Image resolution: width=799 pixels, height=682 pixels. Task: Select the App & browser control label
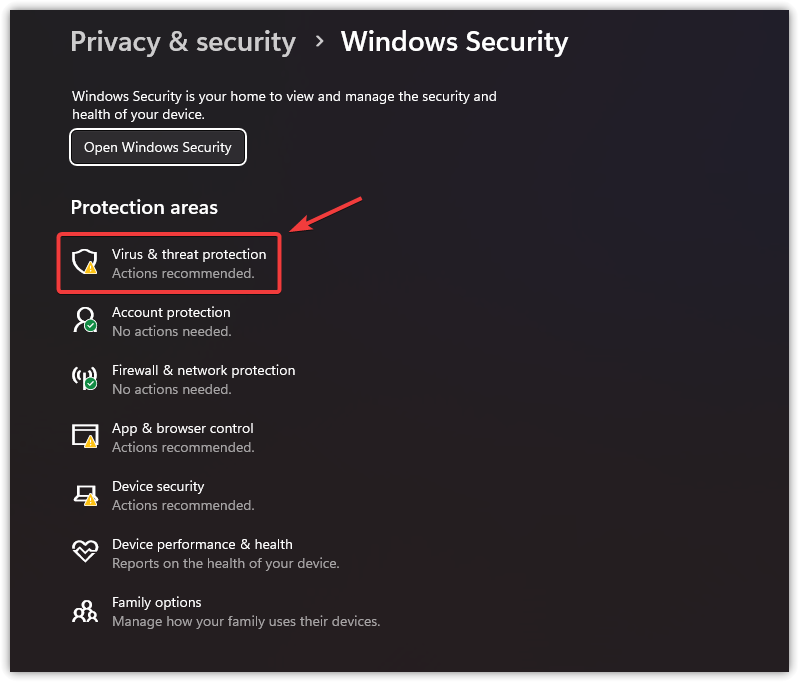[182, 428]
